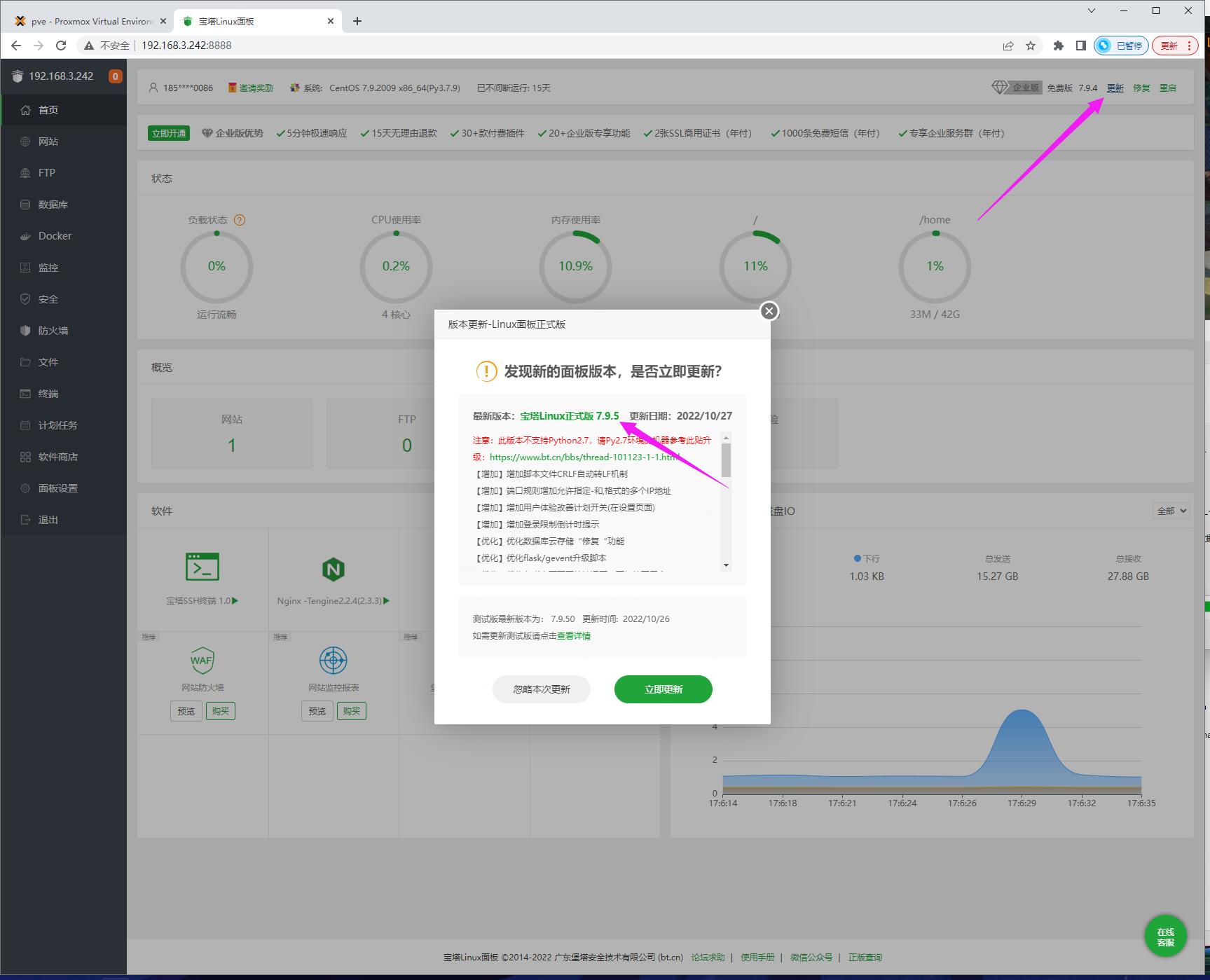Image resolution: width=1210 pixels, height=980 pixels.
Task: Click the 修复 repair link in header
Action: [x=1141, y=88]
